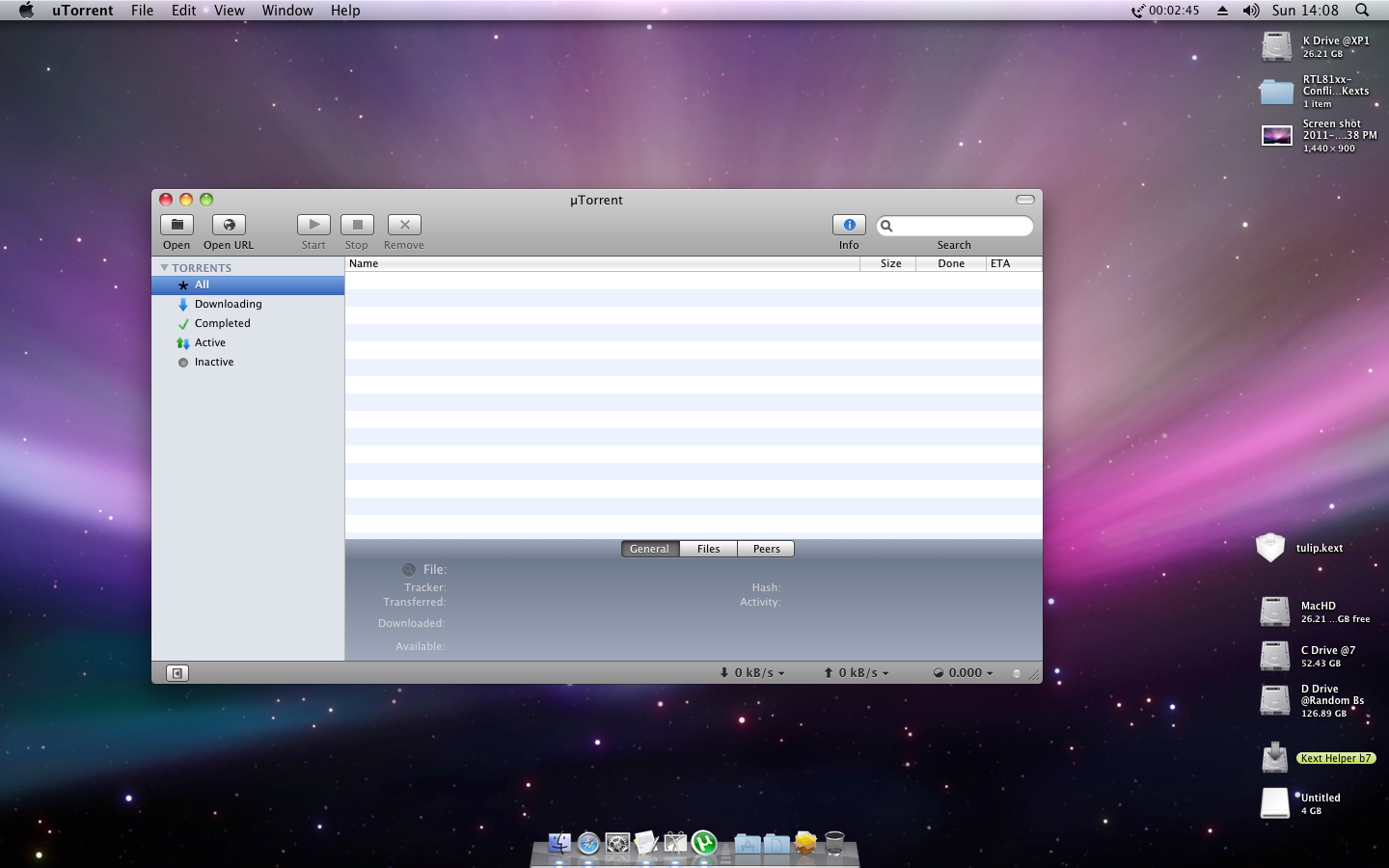
Task: Toggle toolbar with pill button in title bar
Action: pos(1025,200)
